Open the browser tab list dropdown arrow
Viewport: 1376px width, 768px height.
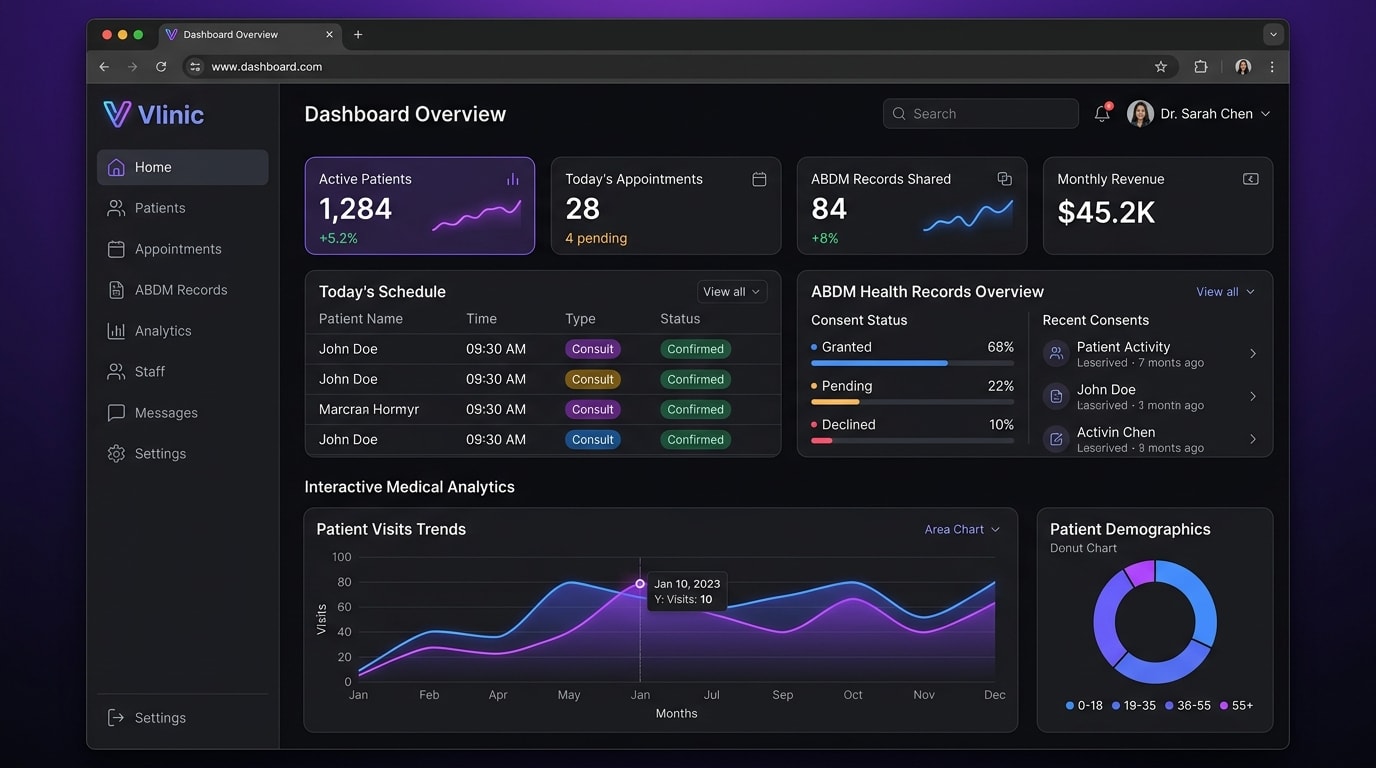click(x=1273, y=34)
